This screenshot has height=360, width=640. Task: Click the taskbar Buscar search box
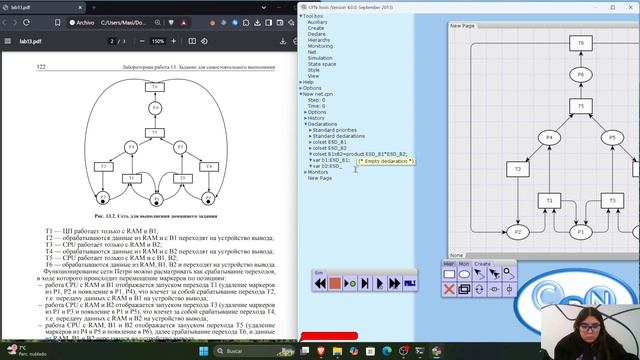[254, 351]
